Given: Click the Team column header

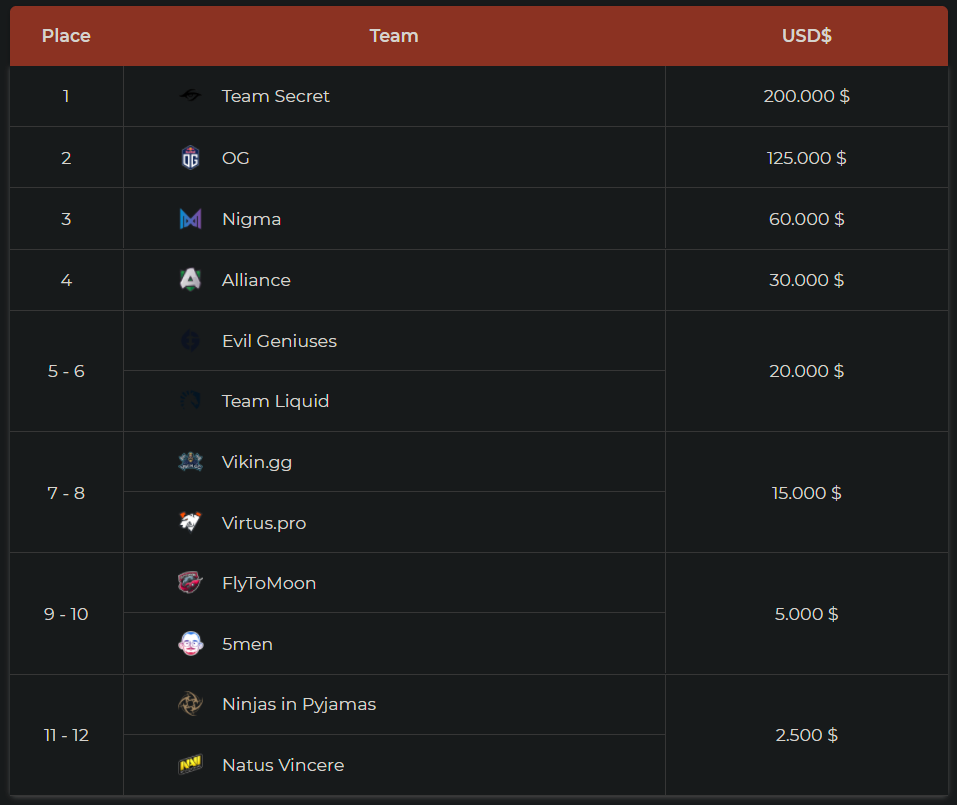Looking at the screenshot, I should point(394,36).
